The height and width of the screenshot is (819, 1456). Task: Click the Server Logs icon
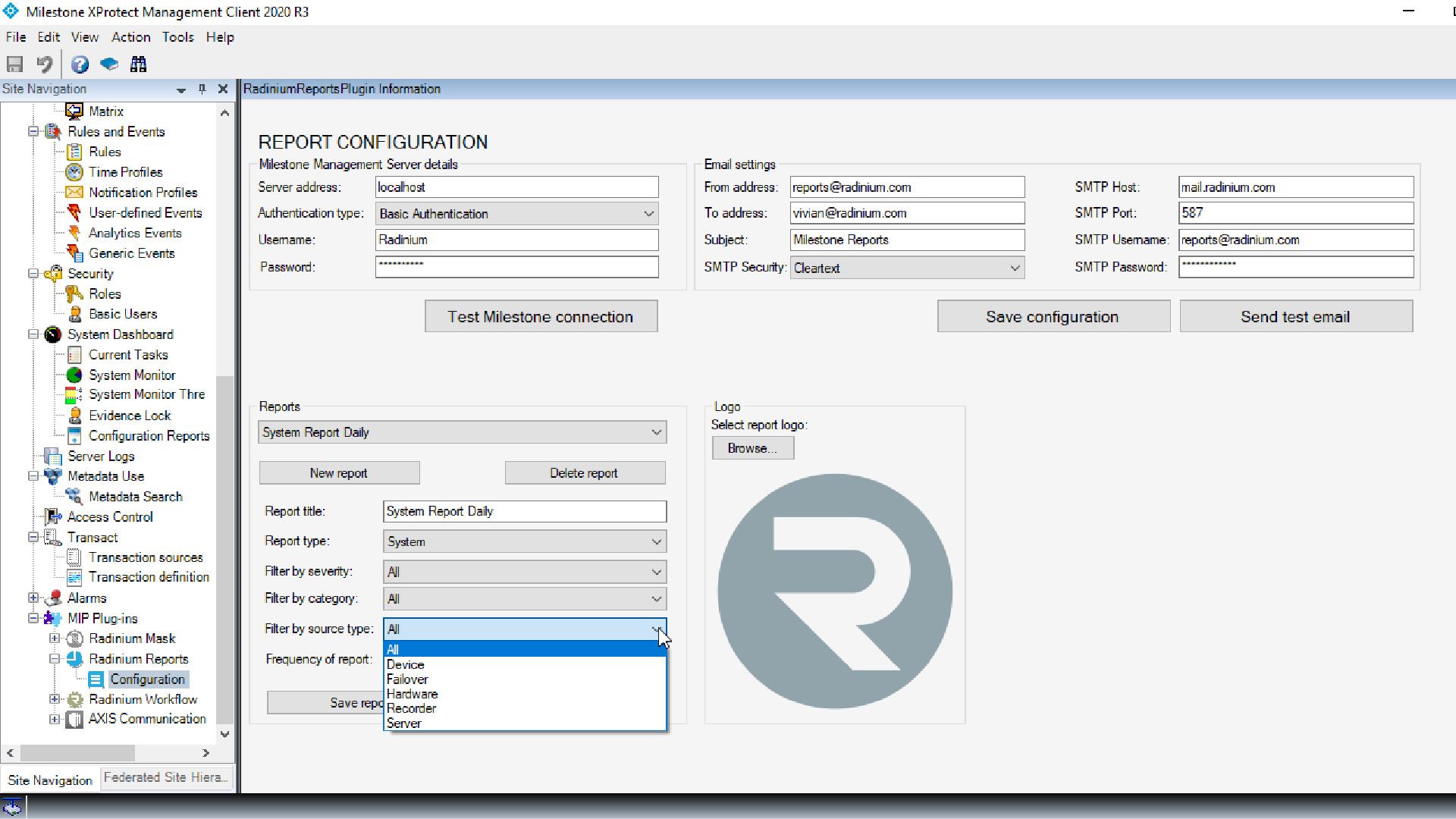click(x=53, y=457)
